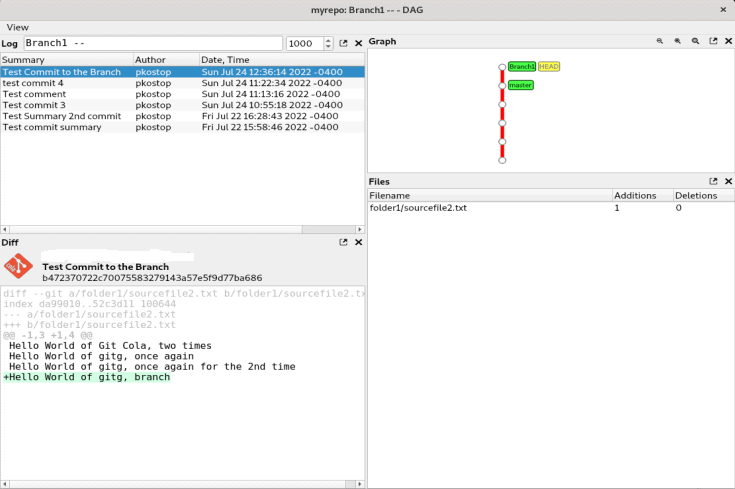
Task: Close the Graph panel
Action: (x=728, y=41)
